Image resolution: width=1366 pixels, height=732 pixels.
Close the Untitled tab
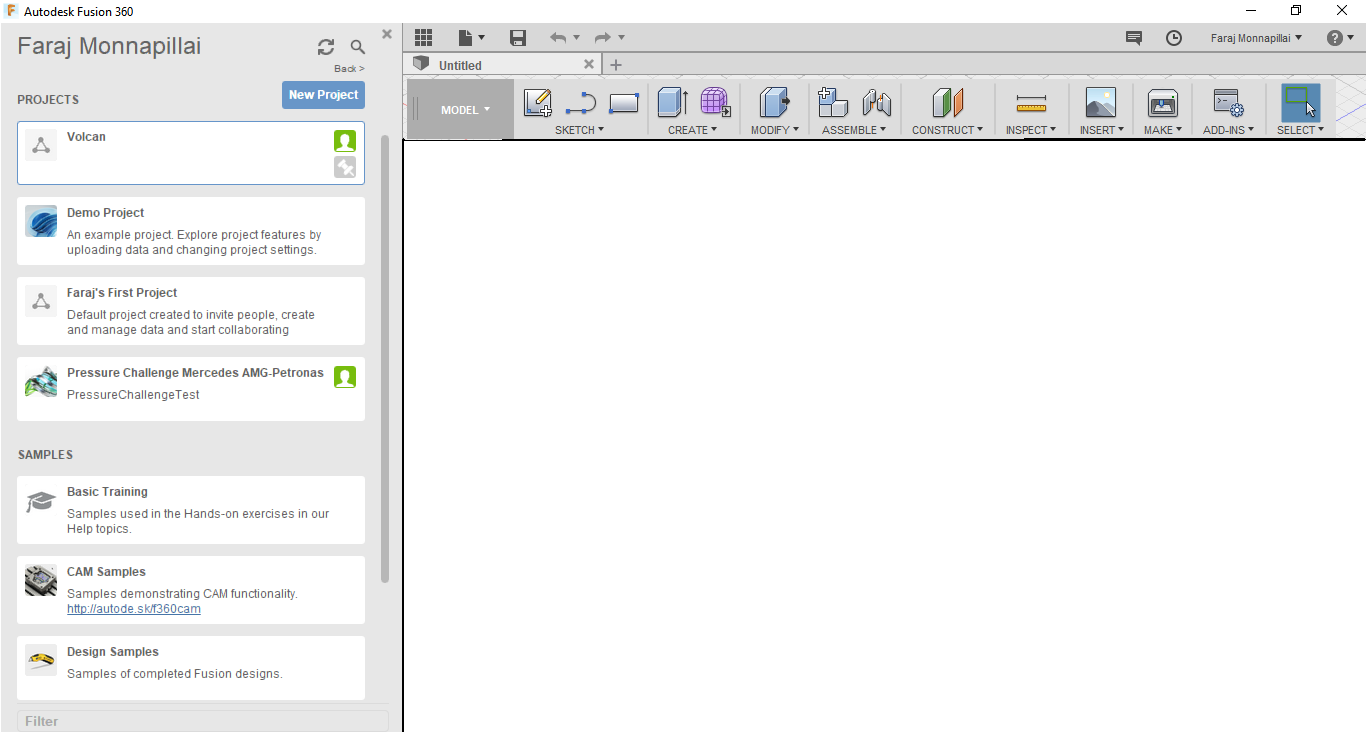(589, 65)
